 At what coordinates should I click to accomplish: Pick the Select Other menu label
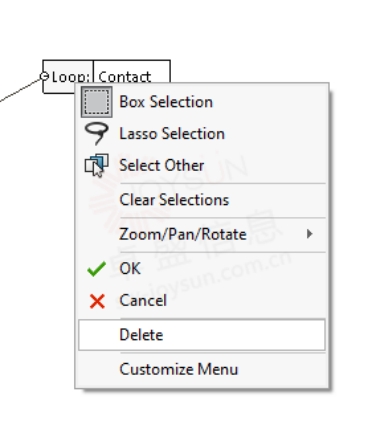(x=162, y=165)
